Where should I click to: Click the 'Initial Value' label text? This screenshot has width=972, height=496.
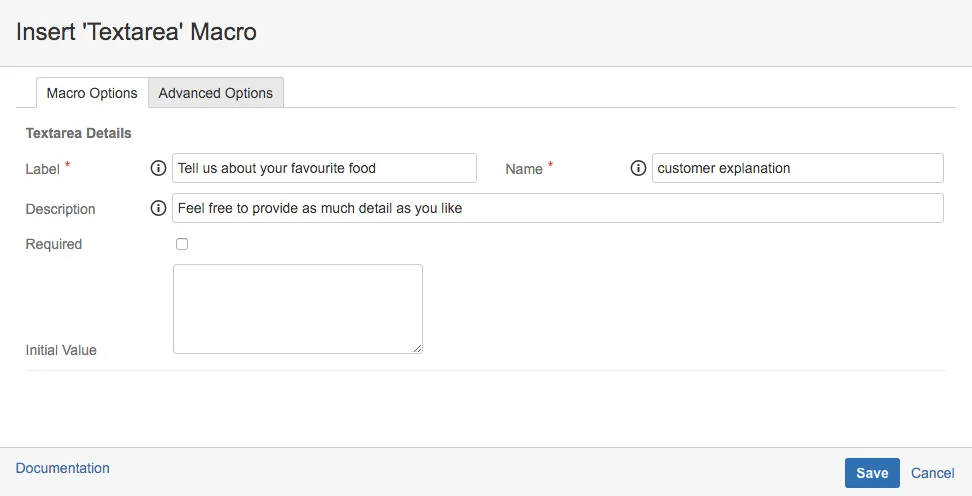pos(61,350)
